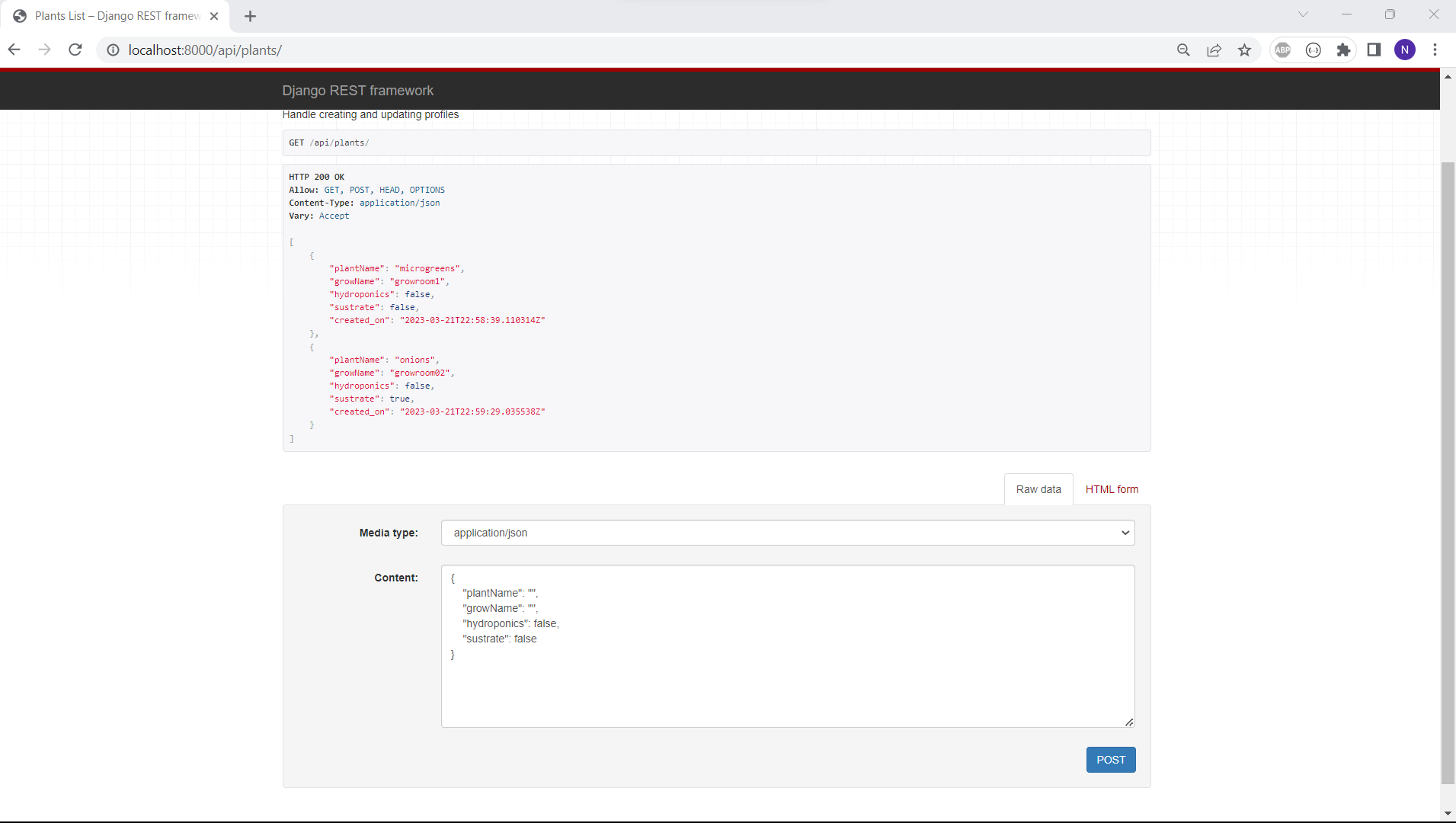Click the Django REST framework header link
The width and height of the screenshot is (1456, 823).
357,91
